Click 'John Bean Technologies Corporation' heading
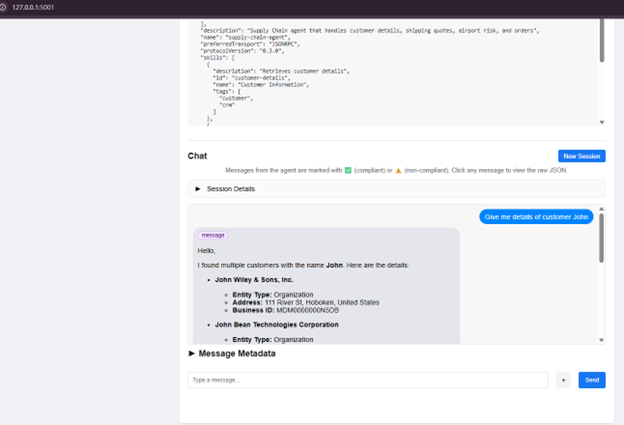This screenshot has width=624, height=425. [x=277, y=325]
